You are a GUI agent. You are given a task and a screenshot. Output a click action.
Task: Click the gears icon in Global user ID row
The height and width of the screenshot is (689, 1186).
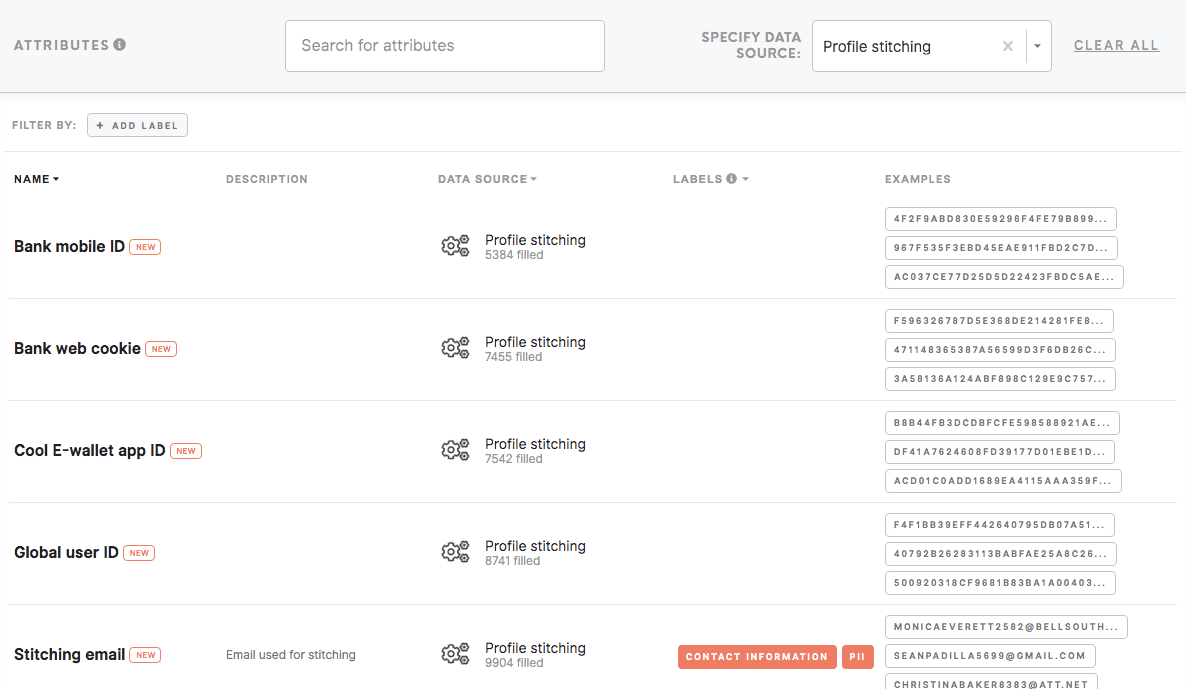pos(455,552)
